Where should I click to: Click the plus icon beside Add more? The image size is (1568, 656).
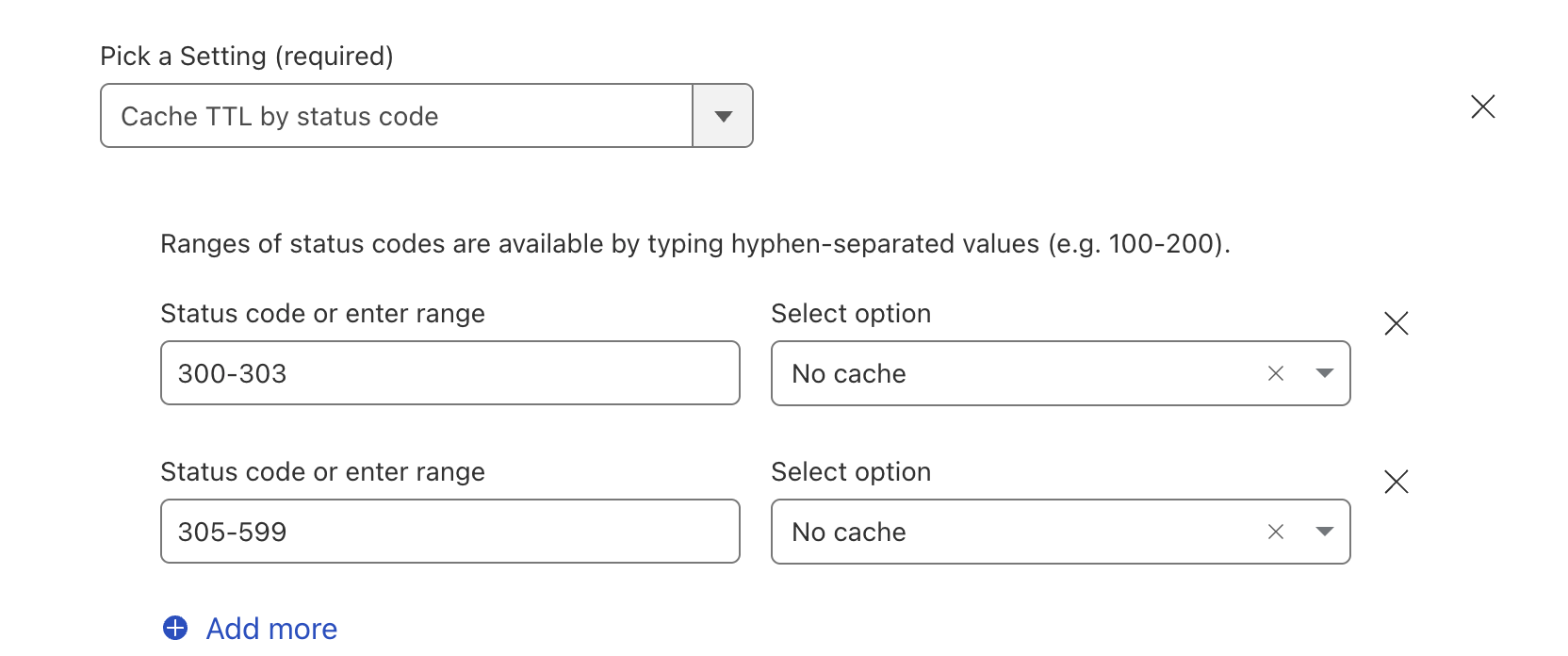(x=175, y=628)
